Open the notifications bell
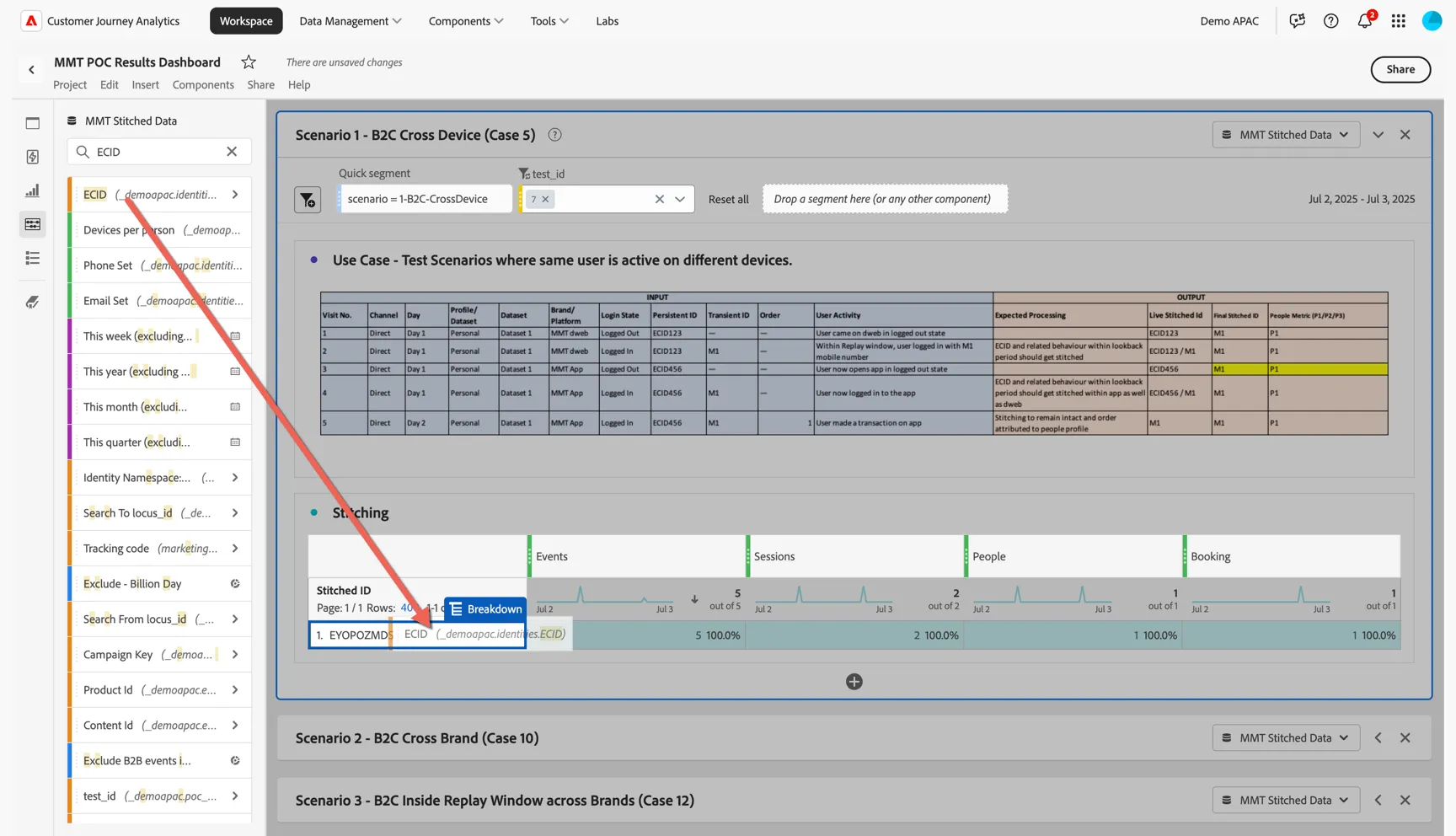The width and height of the screenshot is (1456, 836). (1365, 21)
